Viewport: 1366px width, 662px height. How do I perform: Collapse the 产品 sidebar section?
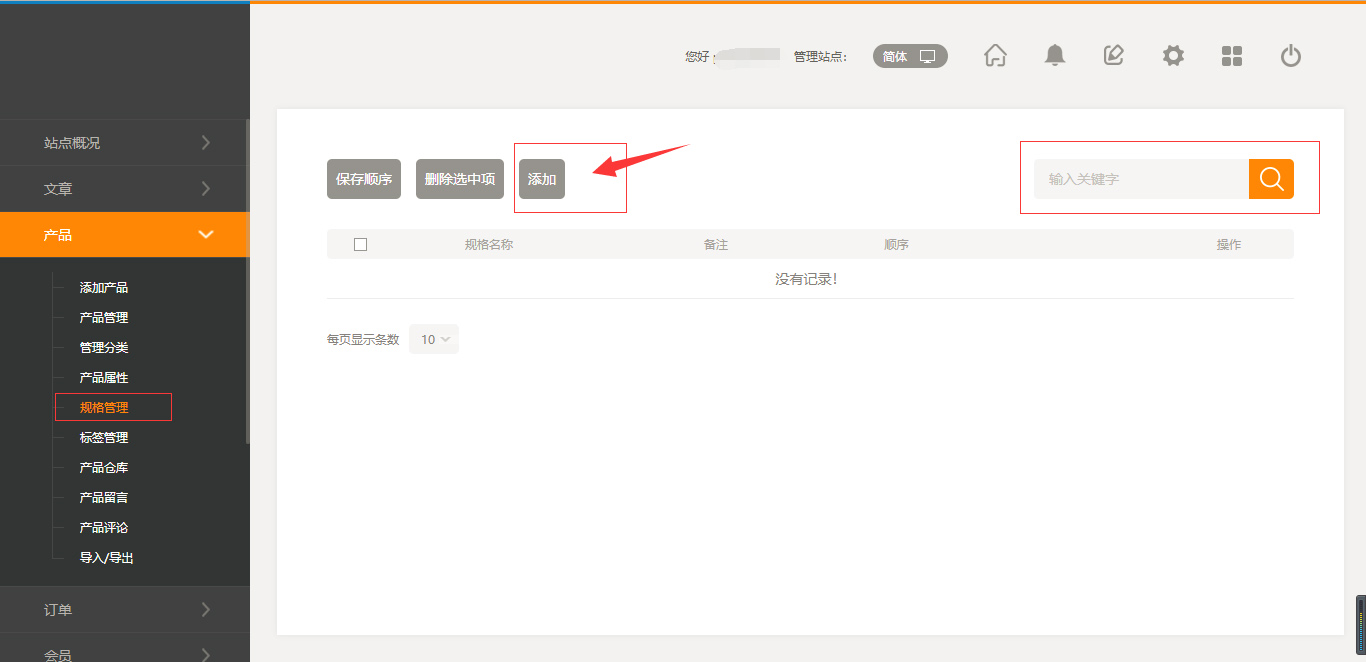(x=124, y=235)
